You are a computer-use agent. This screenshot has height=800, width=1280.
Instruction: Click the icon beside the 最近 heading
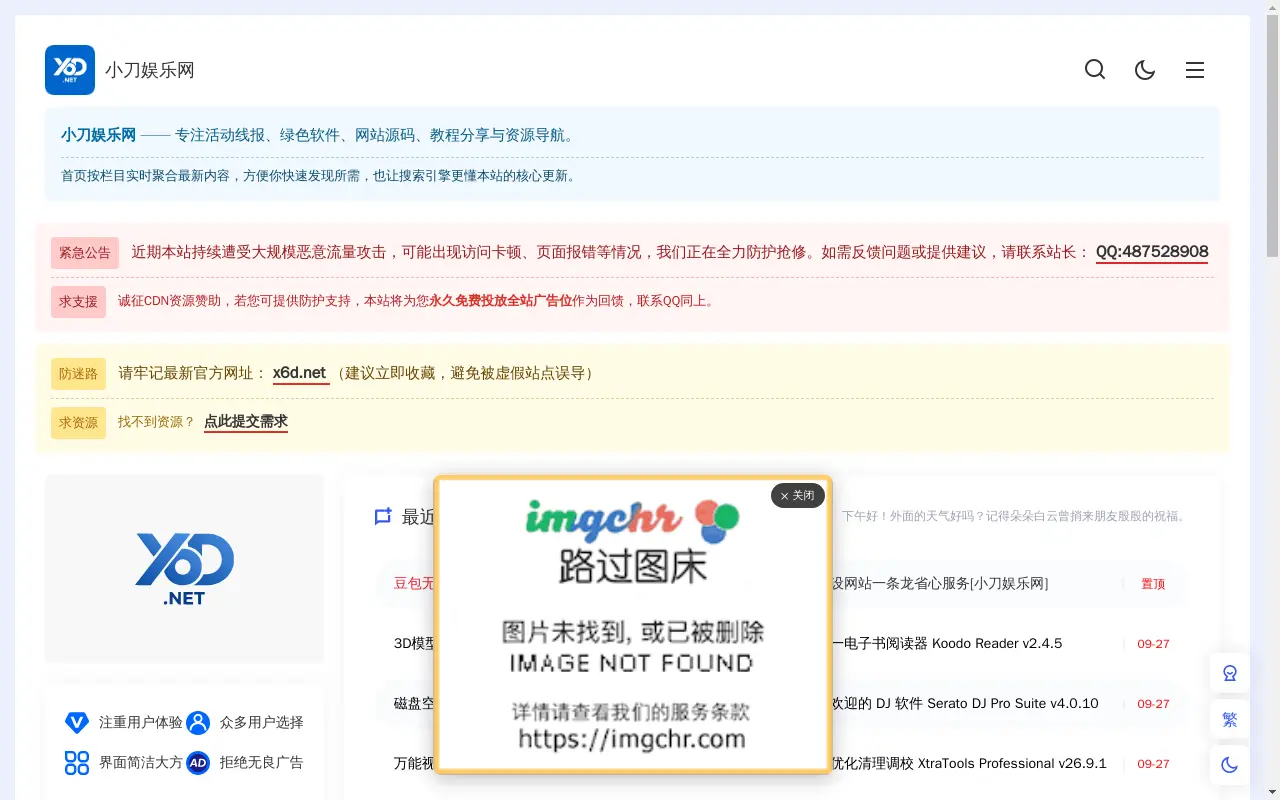[x=382, y=516]
